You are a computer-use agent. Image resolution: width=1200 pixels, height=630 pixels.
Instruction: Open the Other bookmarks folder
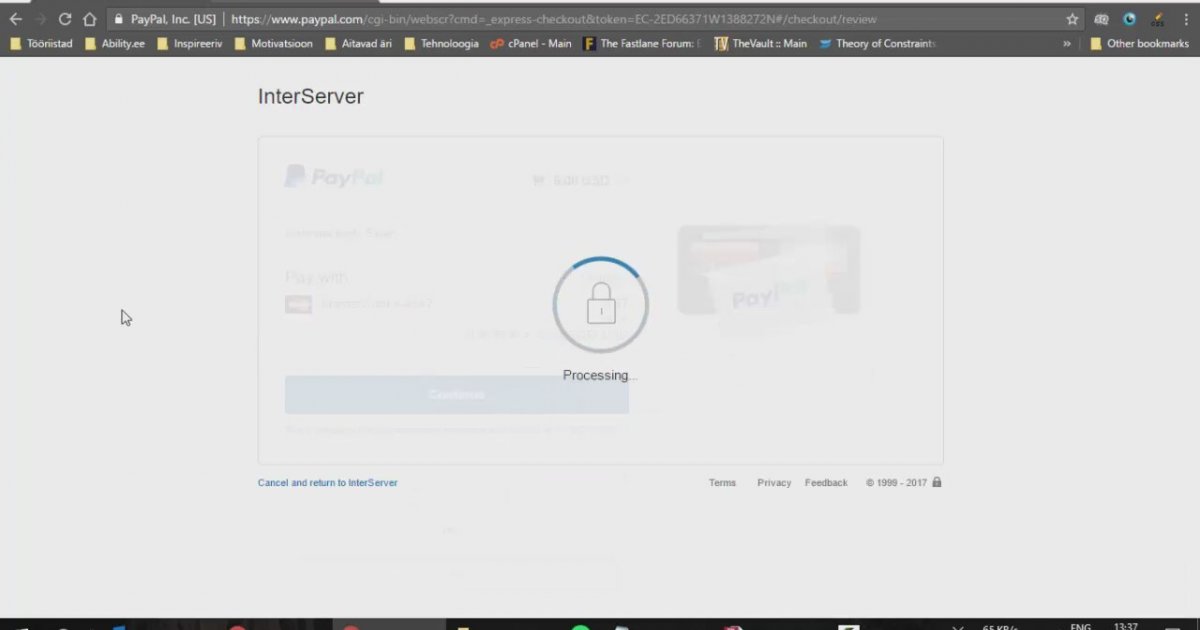pos(1139,44)
